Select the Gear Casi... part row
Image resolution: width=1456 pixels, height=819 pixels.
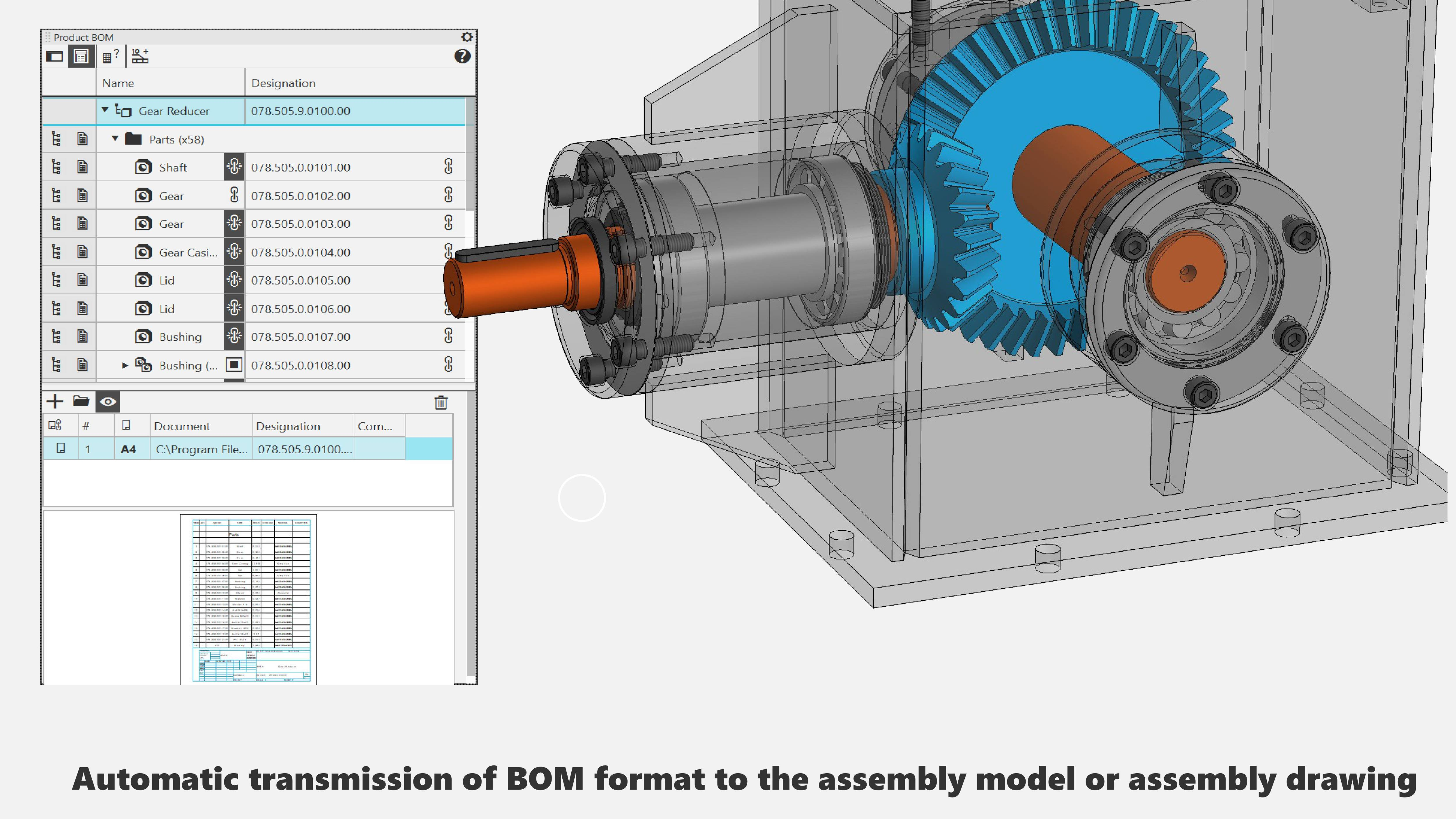253,252
